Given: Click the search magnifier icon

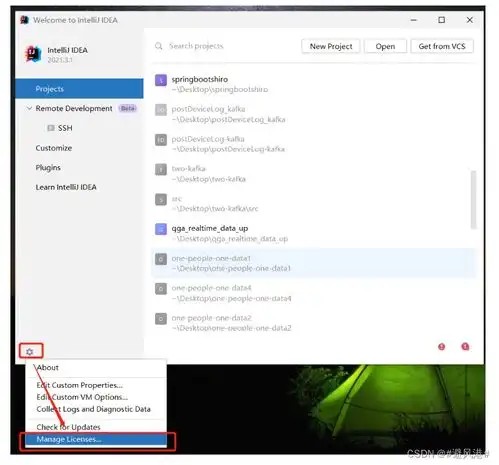Looking at the screenshot, I should (159, 46).
